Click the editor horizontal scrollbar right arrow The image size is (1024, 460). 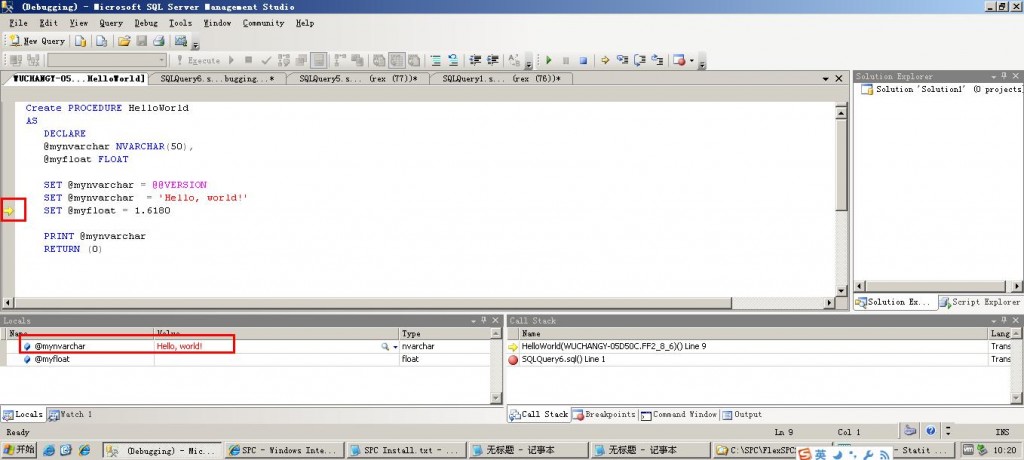829,303
